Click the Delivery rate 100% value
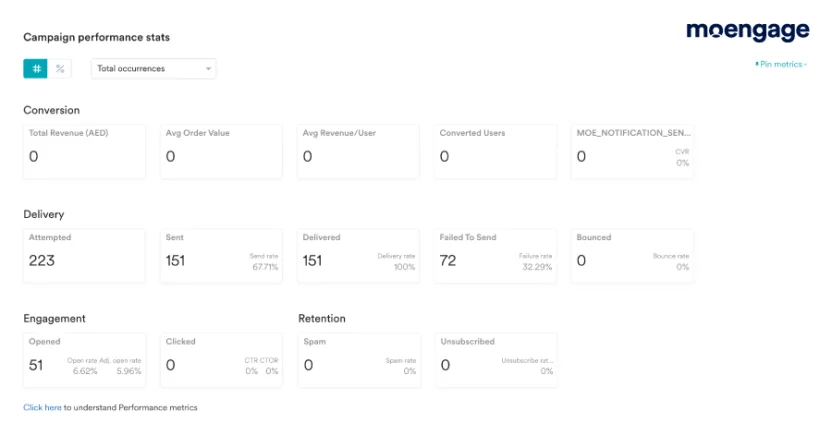 (404, 267)
